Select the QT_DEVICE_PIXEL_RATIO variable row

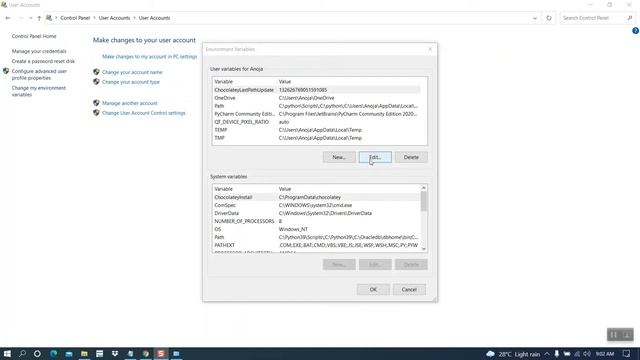[x=317, y=122]
